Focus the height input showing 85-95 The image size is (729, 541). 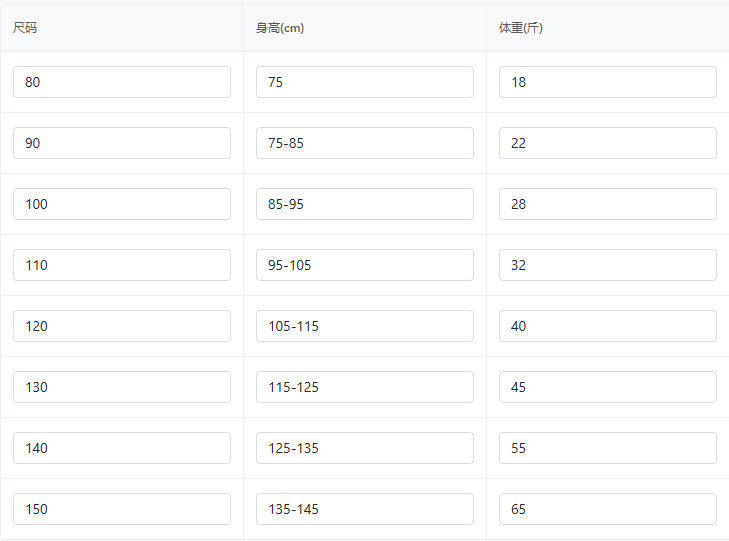(364, 204)
